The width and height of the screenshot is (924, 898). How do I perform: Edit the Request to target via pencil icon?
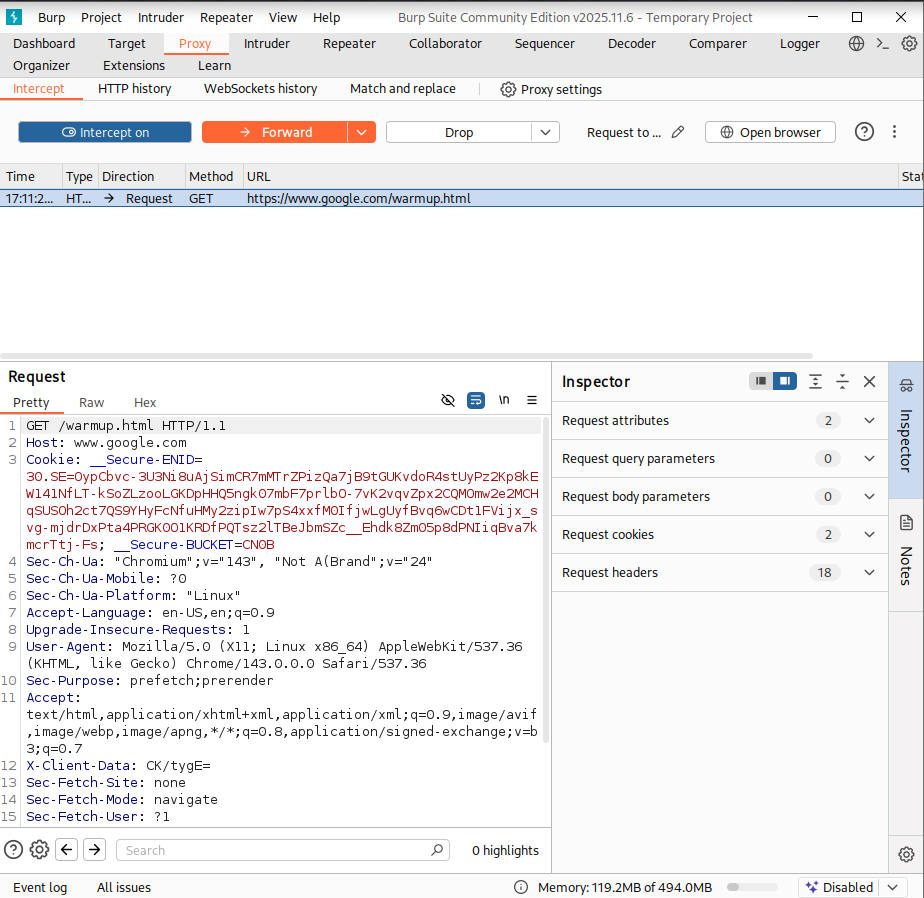(x=676, y=131)
